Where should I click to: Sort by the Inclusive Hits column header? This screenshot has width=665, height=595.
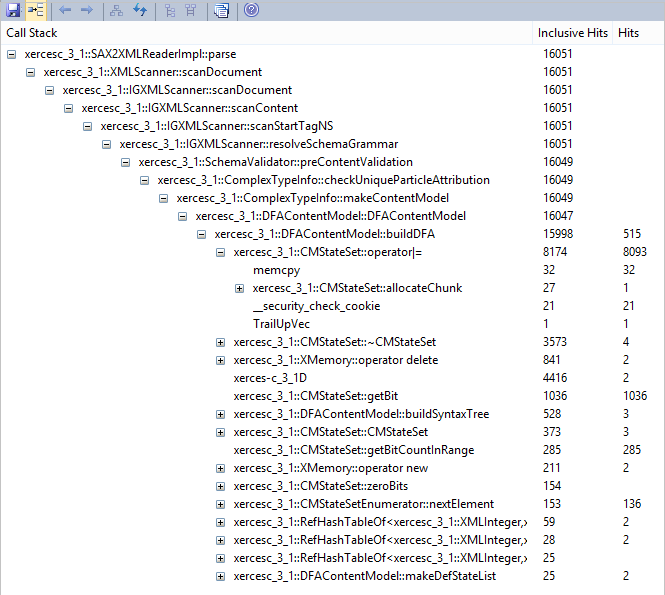click(x=574, y=33)
